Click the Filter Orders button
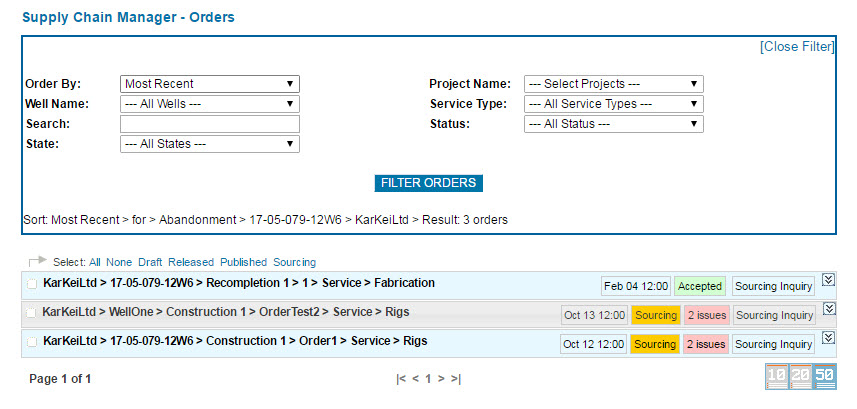 click(429, 183)
